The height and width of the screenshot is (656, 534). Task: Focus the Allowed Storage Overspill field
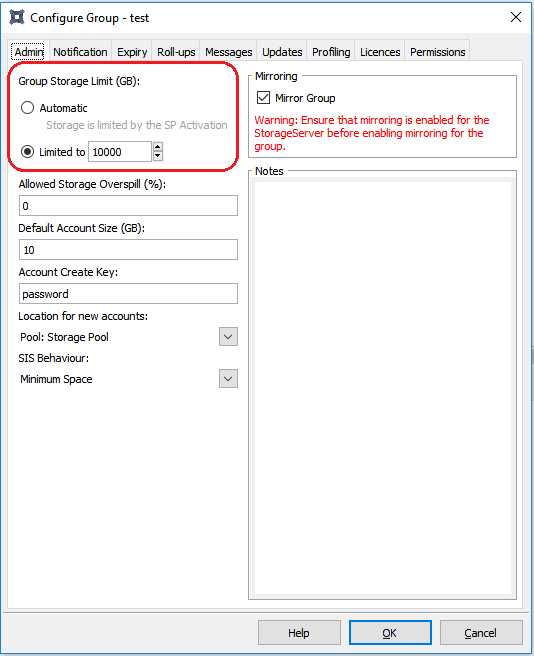tap(128, 206)
